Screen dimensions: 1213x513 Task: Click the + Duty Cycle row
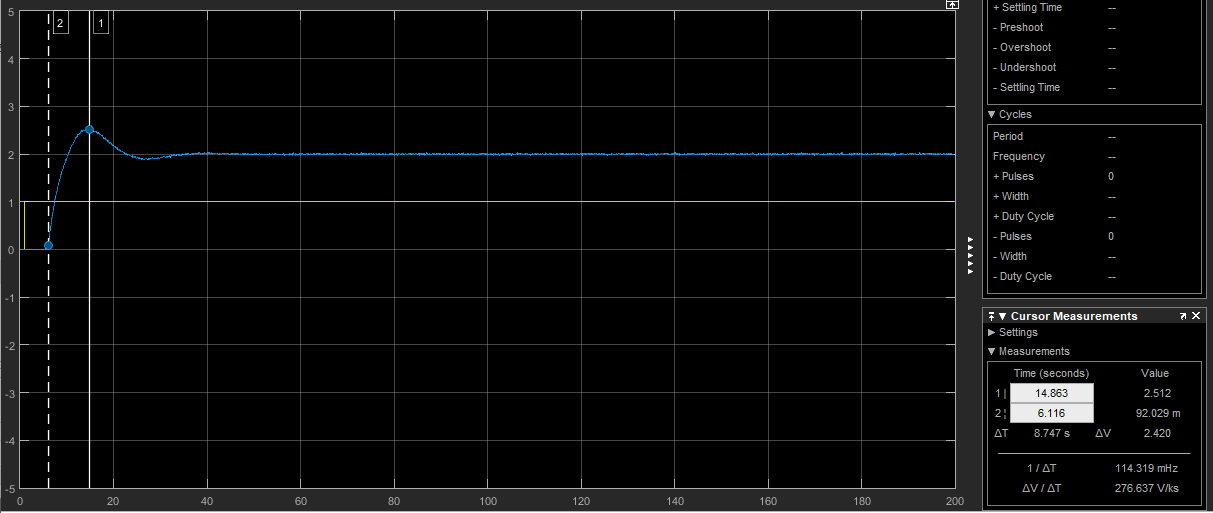pos(1095,216)
